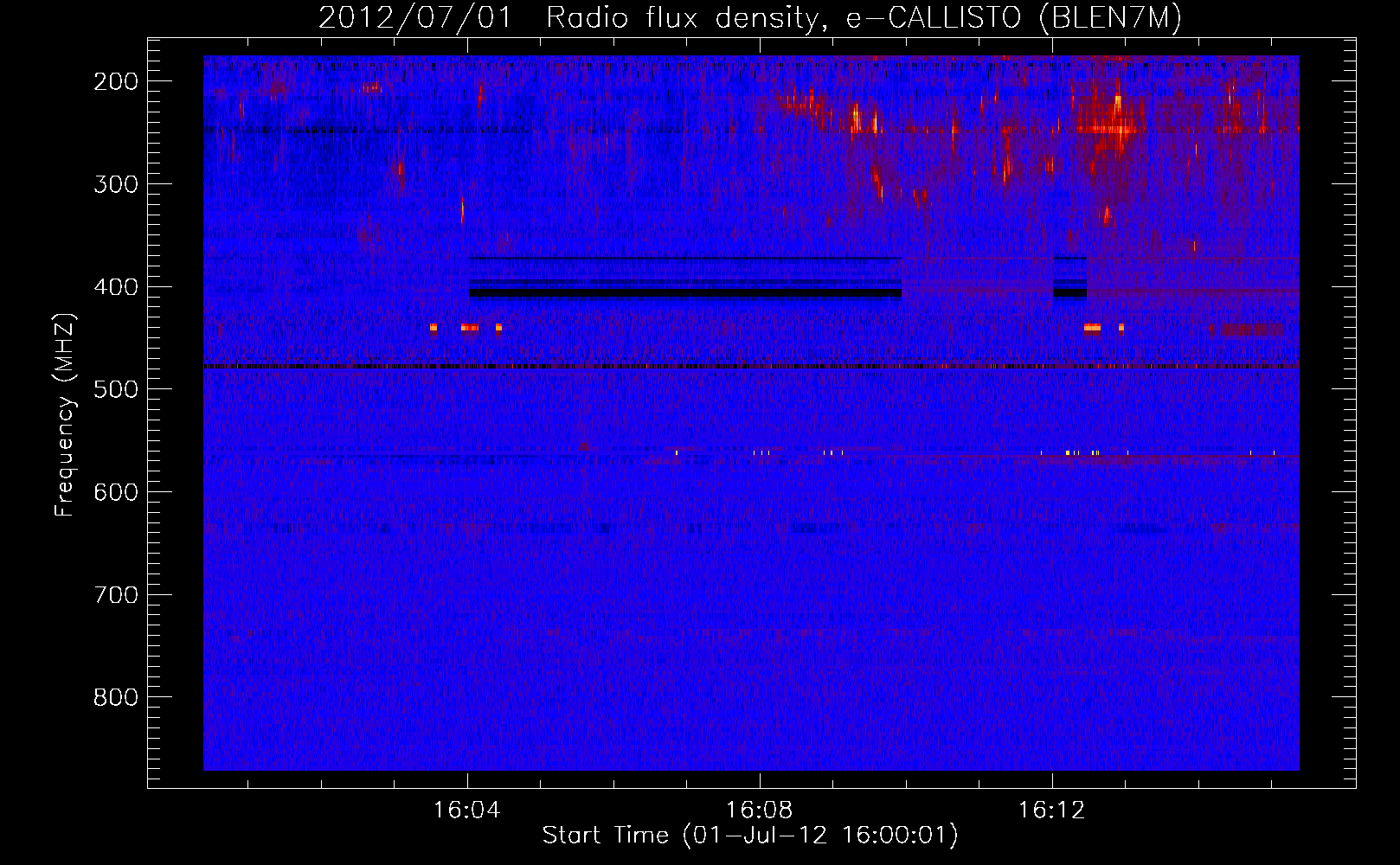The image size is (1400, 865).
Task: Click the 600 frequency tick label
Action: tap(116, 492)
